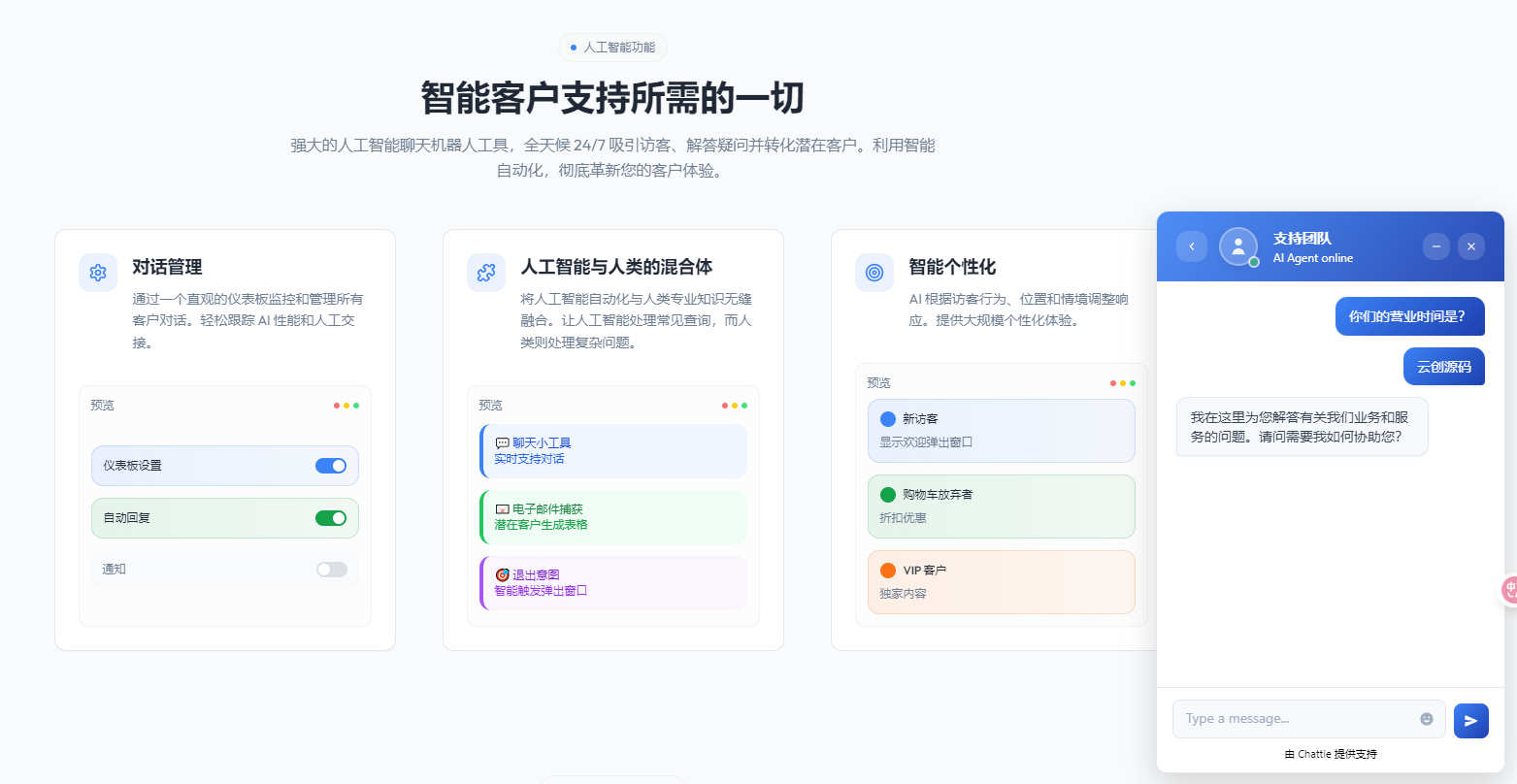Click the 折扣优惠 text
The height and width of the screenshot is (784, 1517).
pyautogui.click(x=903, y=518)
